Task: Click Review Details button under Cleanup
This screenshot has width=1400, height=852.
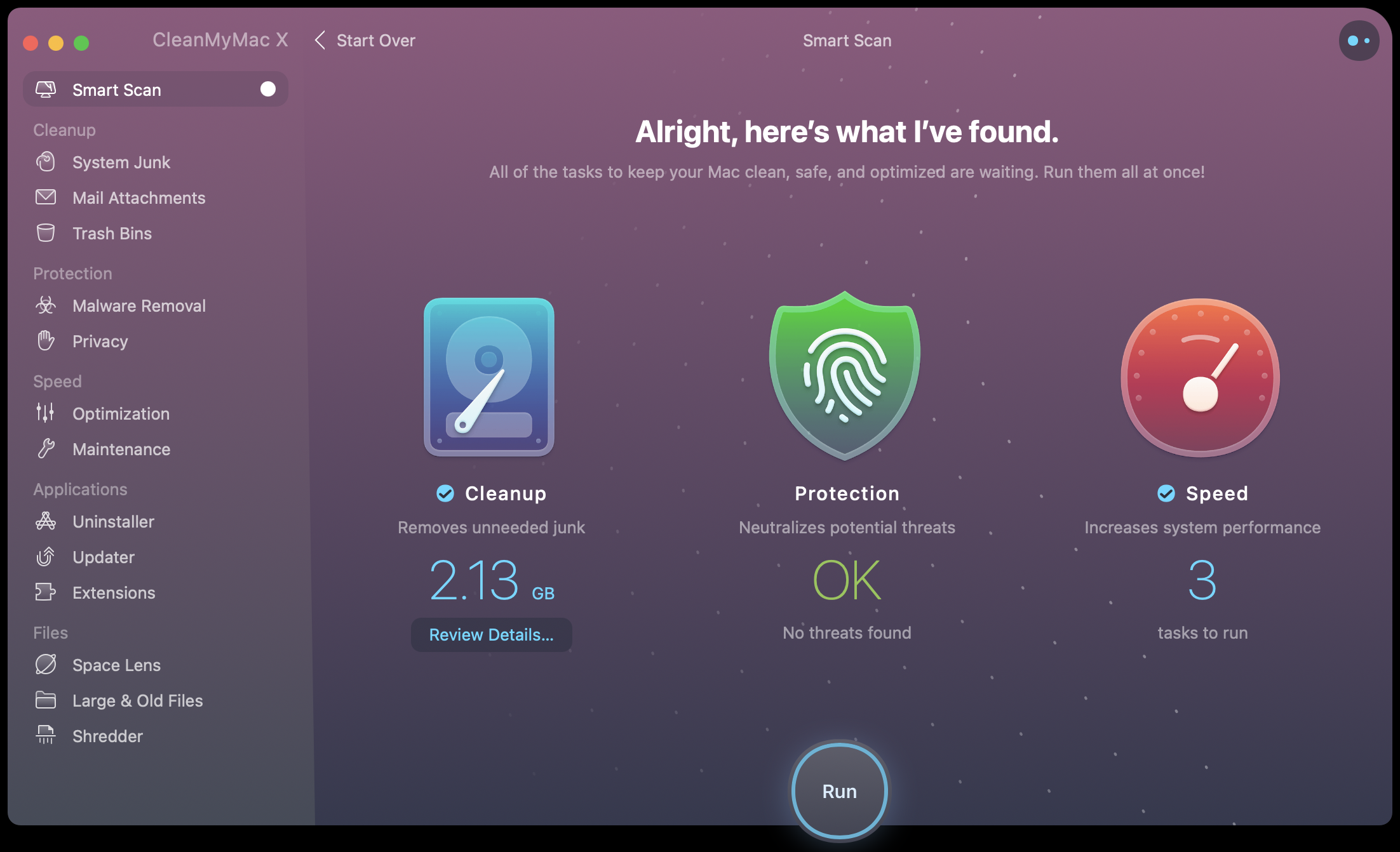Action: [x=491, y=634]
